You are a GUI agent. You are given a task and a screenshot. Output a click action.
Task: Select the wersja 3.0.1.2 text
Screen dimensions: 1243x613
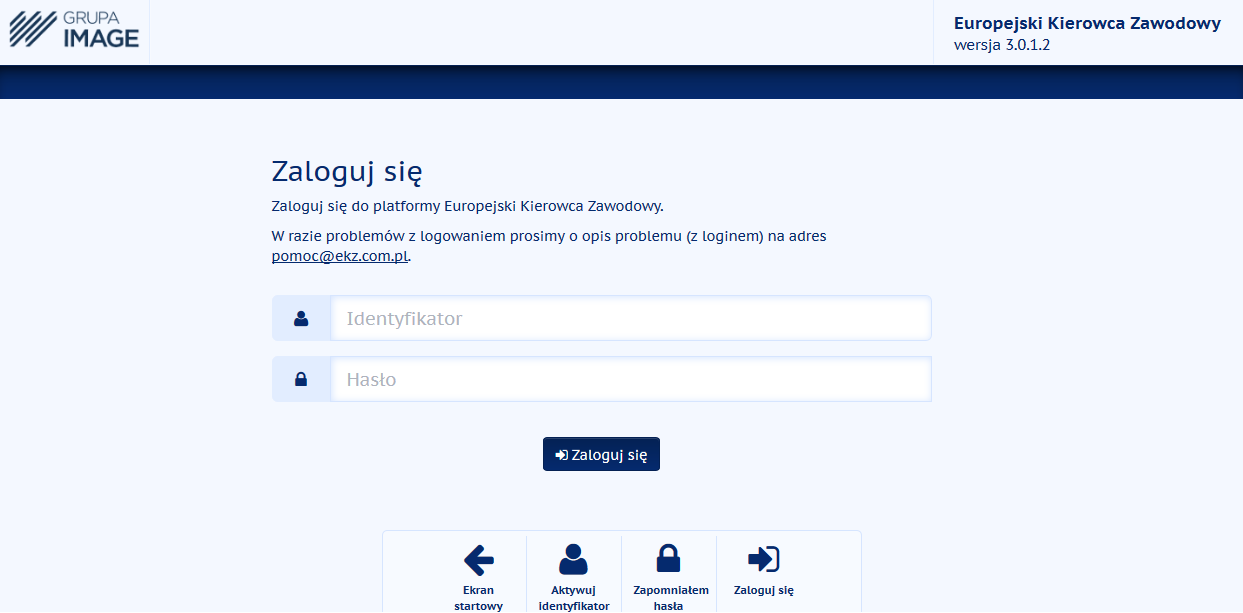[x=1002, y=45]
